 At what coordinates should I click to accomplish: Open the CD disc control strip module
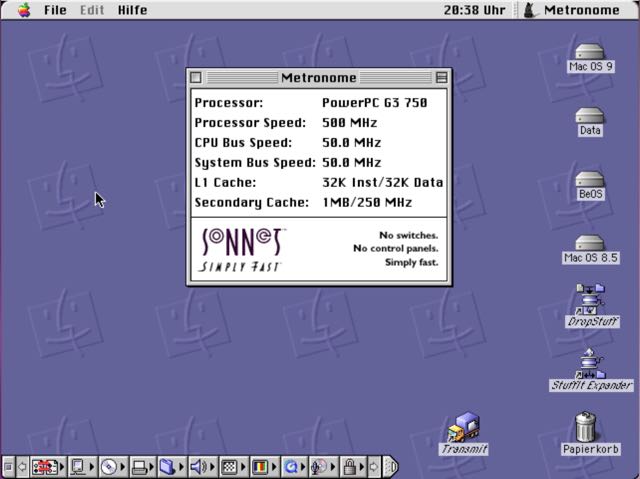click(x=112, y=466)
